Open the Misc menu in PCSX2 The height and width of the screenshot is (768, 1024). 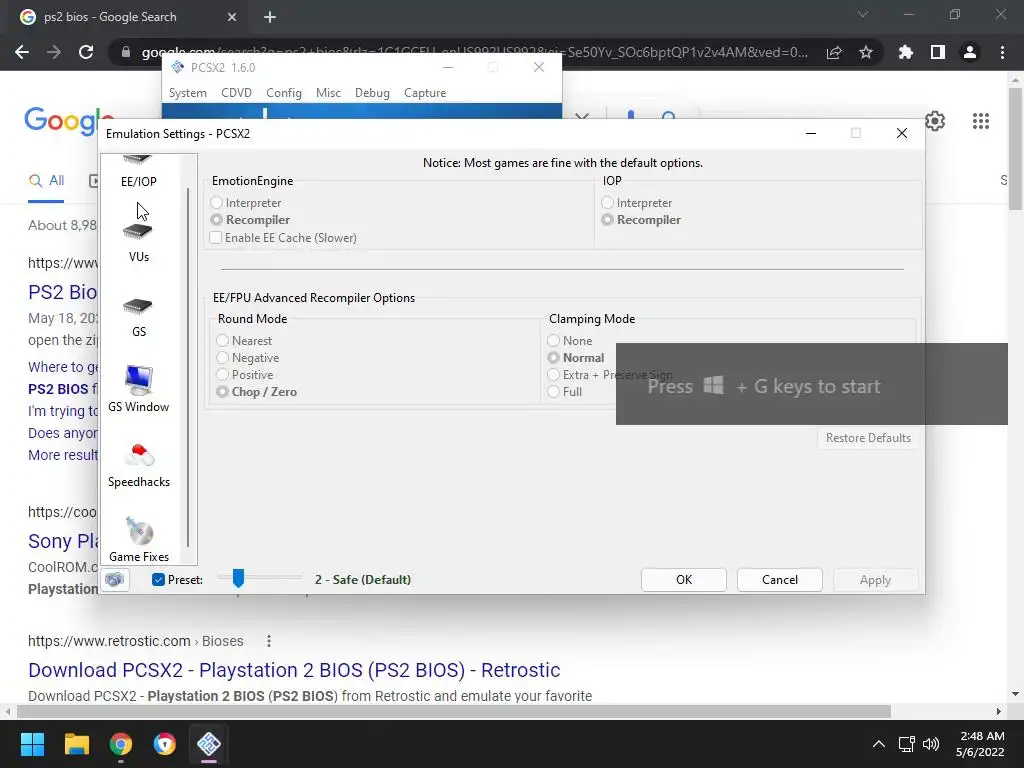[328, 93]
